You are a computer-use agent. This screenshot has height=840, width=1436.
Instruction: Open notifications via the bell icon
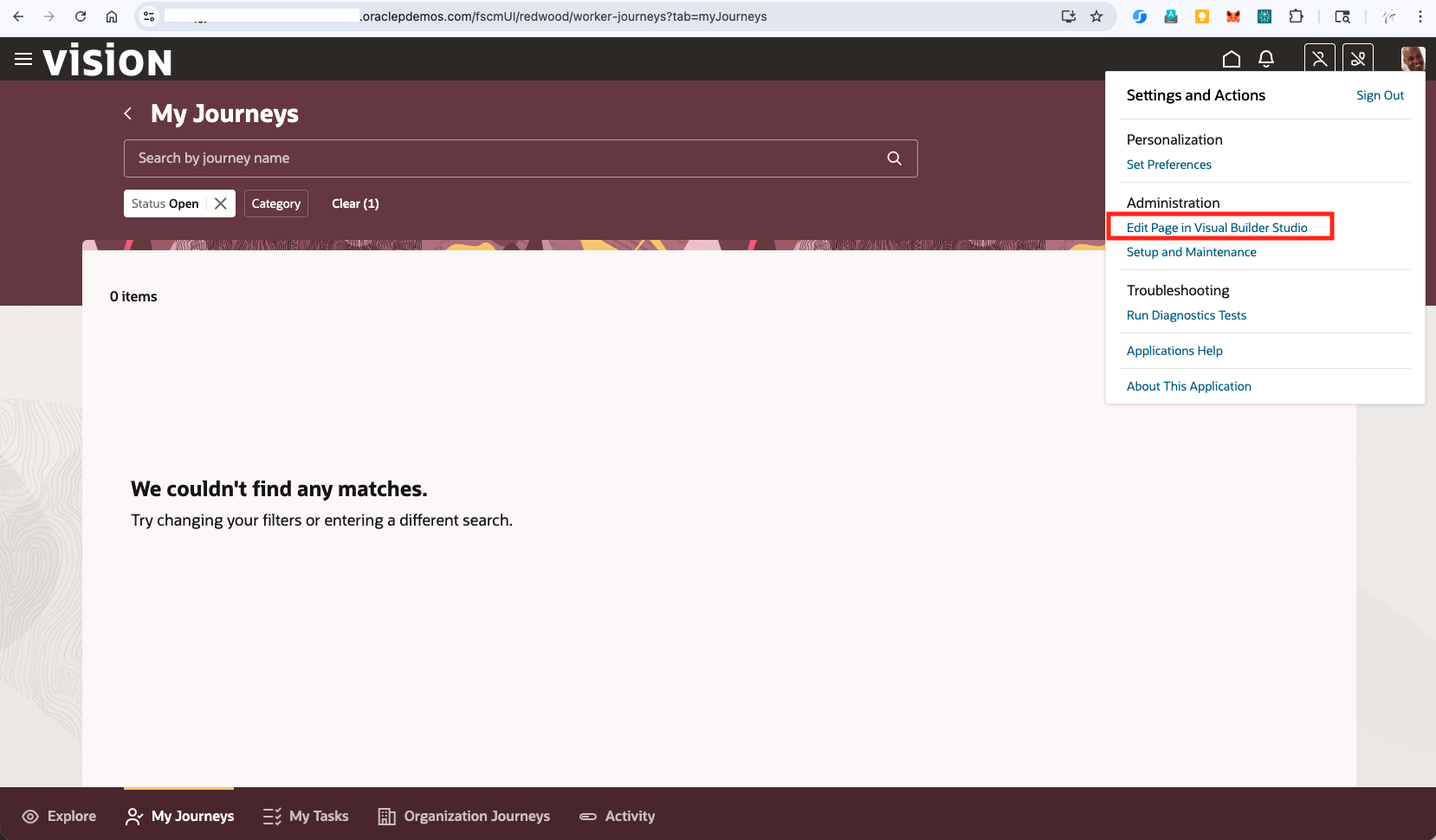point(1266,59)
